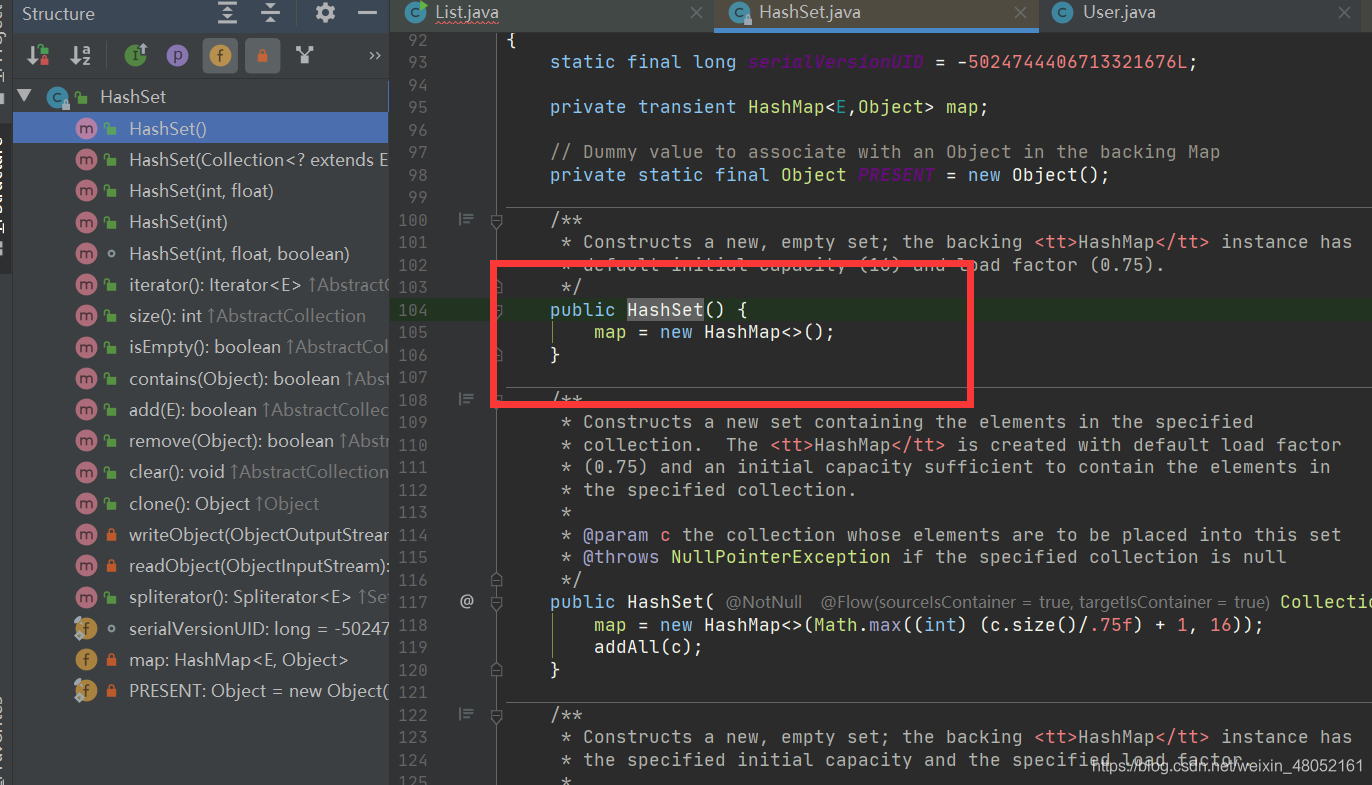Select PRESENT field in Structure
This screenshot has height=785, width=1372.
pos(200,691)
